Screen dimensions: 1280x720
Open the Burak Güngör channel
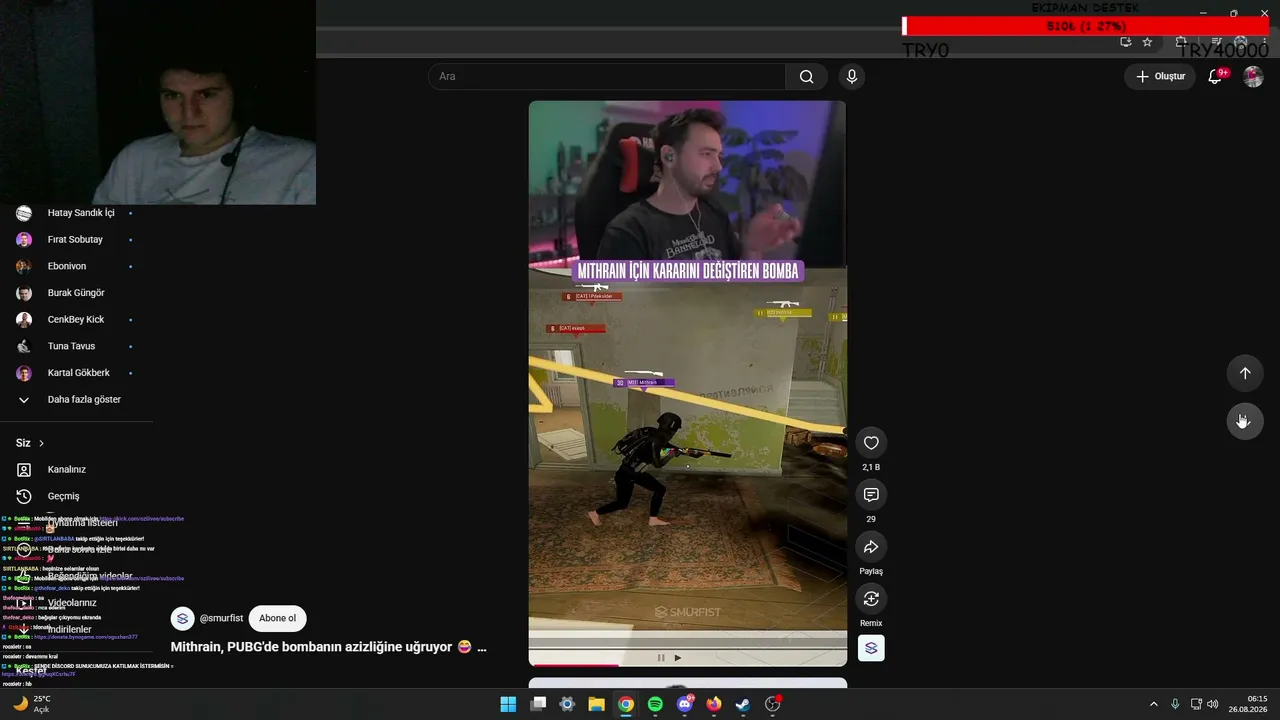tap(76, 293)
